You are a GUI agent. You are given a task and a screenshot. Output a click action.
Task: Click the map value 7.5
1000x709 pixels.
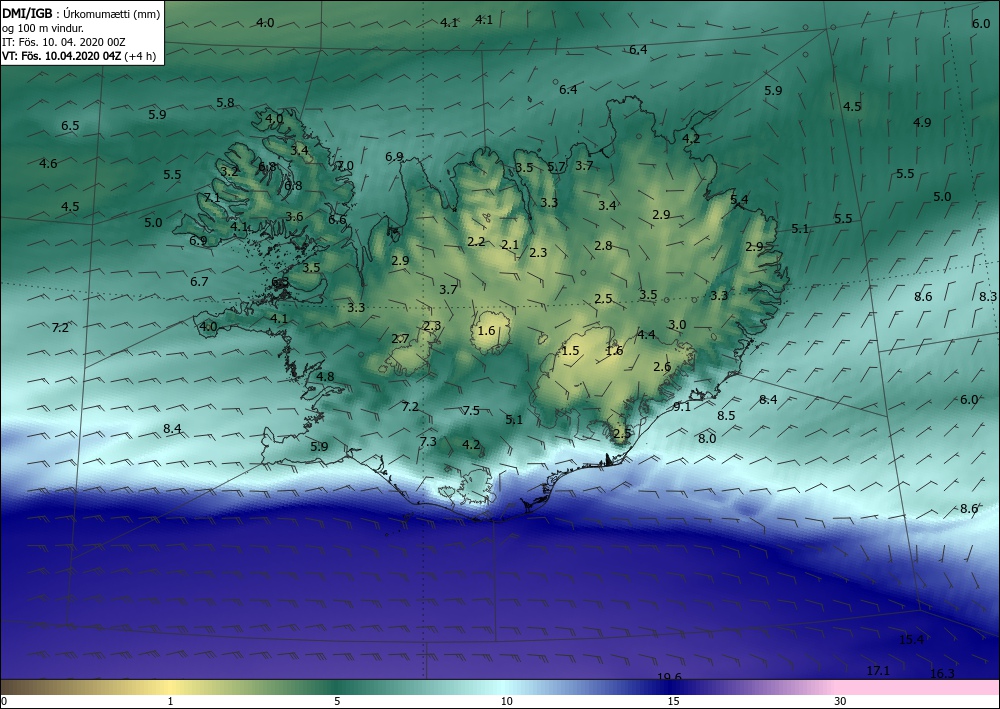(x=471, y=411)
